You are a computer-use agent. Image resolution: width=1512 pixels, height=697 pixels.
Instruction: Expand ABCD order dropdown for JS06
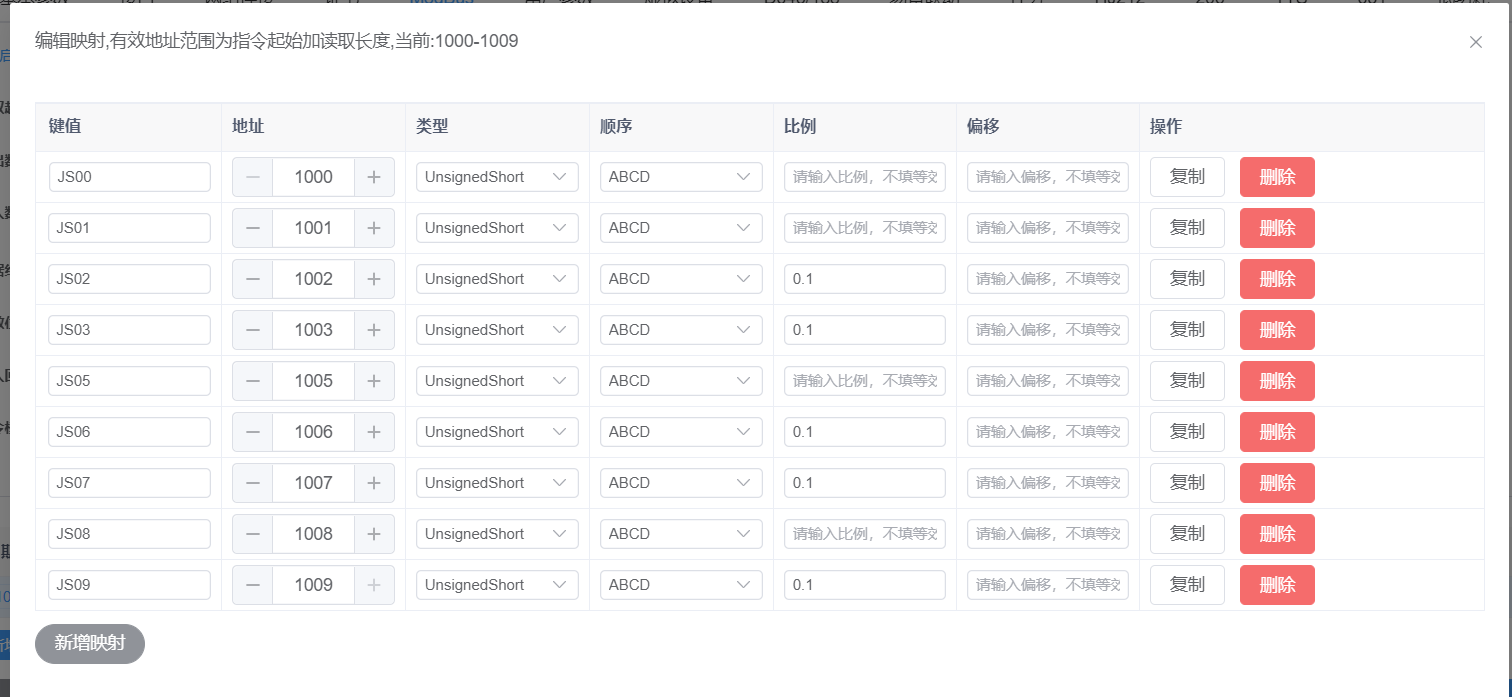click(681, 432)
